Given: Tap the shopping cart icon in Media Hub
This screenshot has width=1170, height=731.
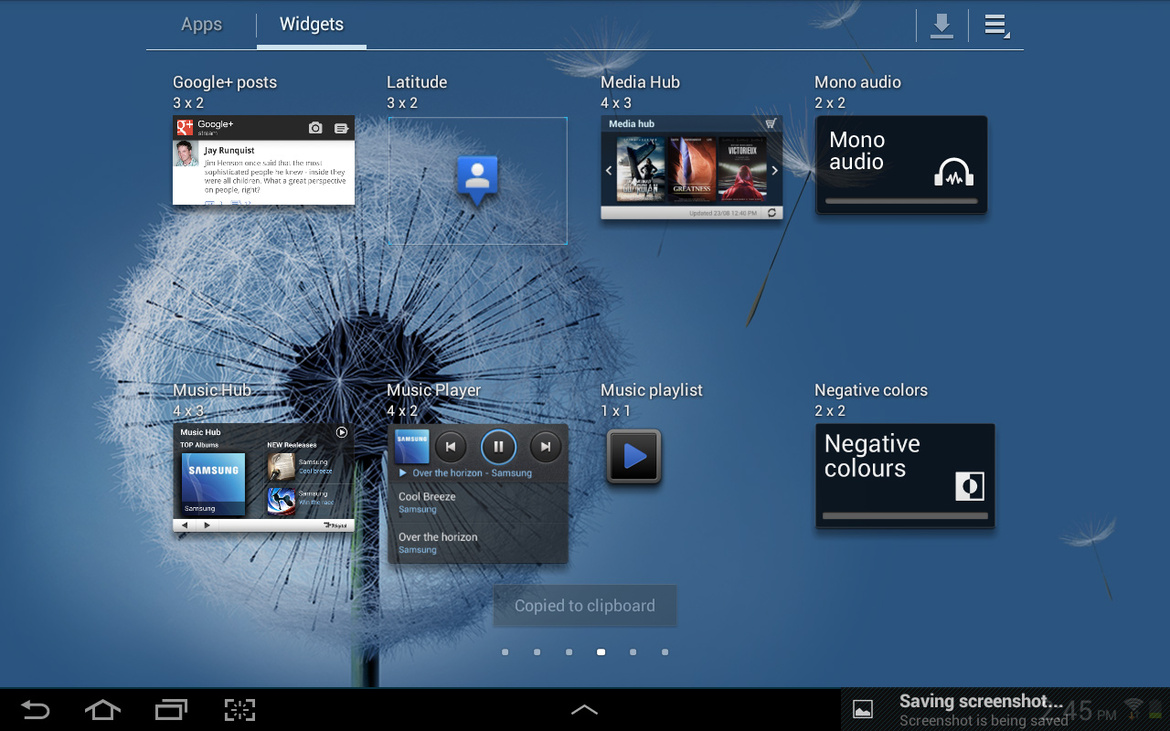Looking at the screenshot, I should point(771,123).
